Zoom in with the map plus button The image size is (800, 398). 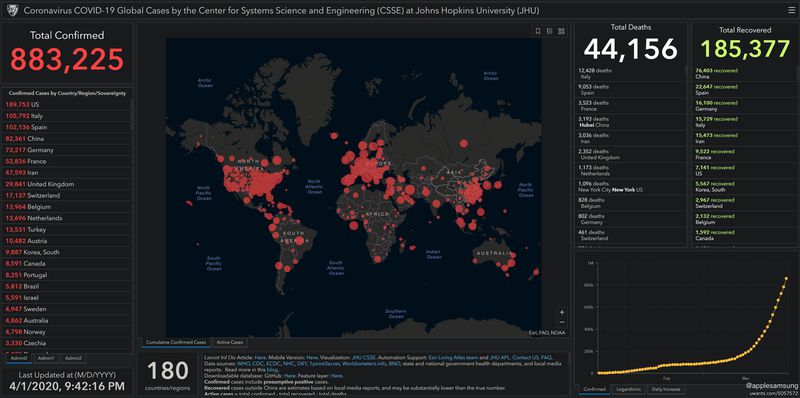coord(562,312)
